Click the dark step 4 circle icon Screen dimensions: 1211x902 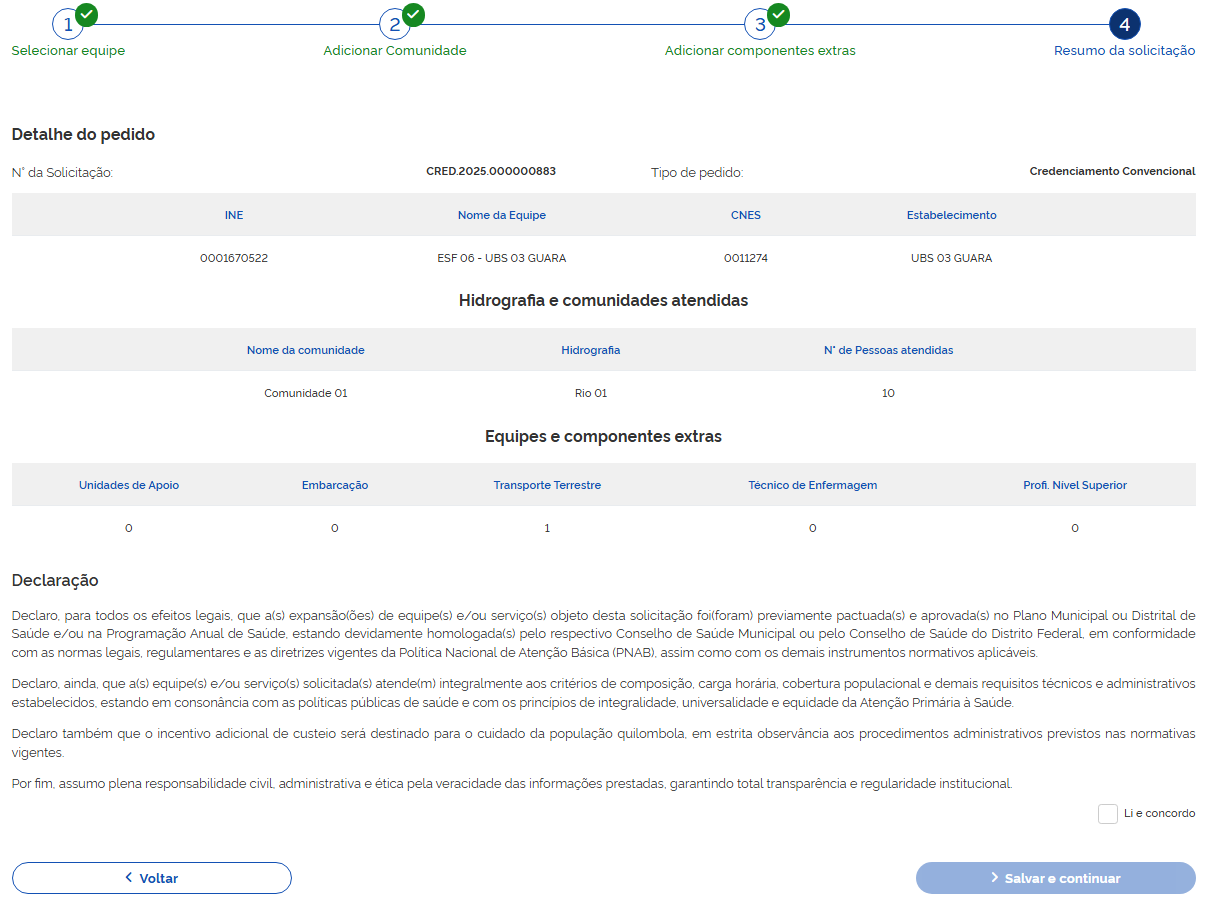[1125, 24]
